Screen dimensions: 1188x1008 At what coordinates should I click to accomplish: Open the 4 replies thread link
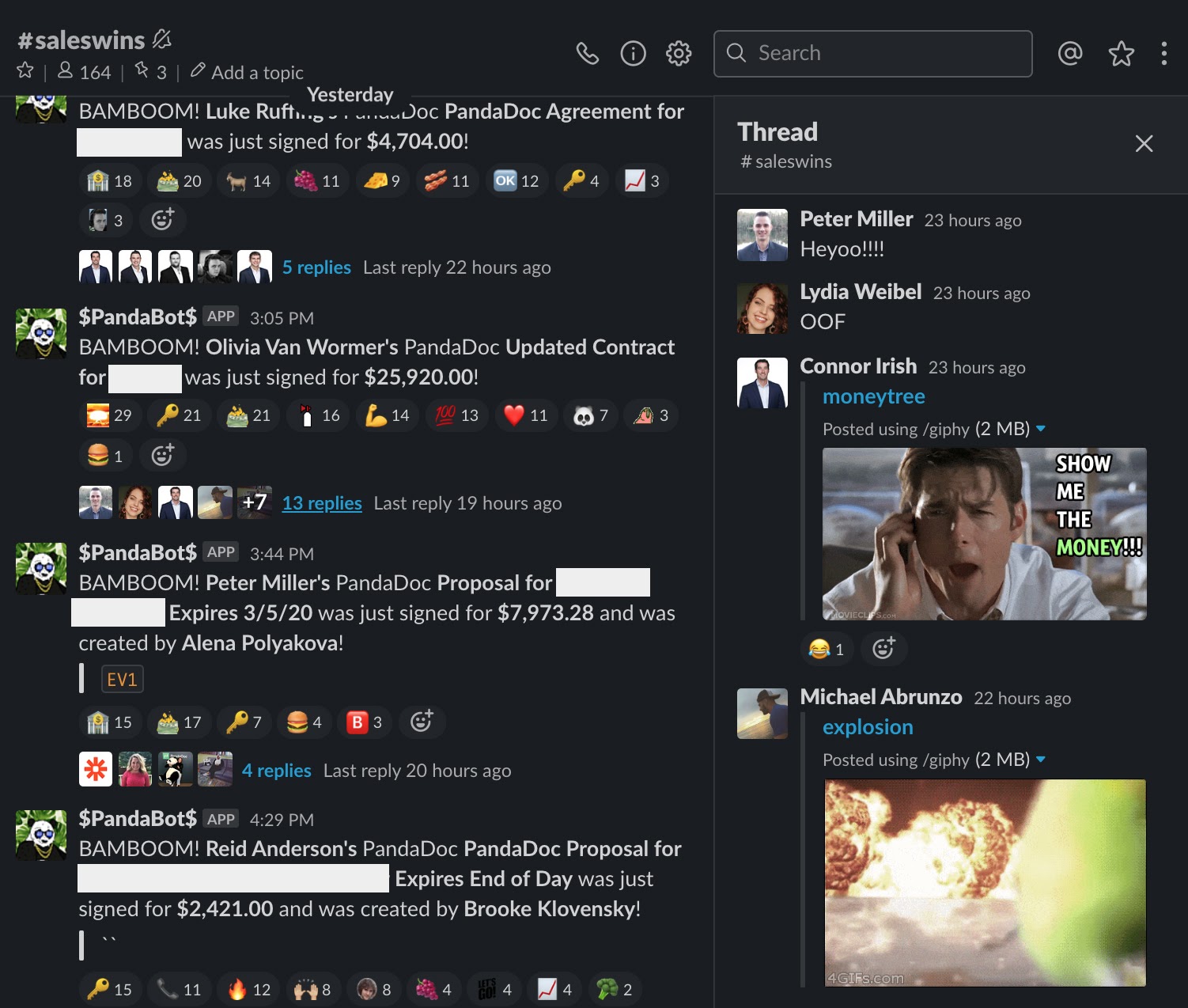click(276, 771)
